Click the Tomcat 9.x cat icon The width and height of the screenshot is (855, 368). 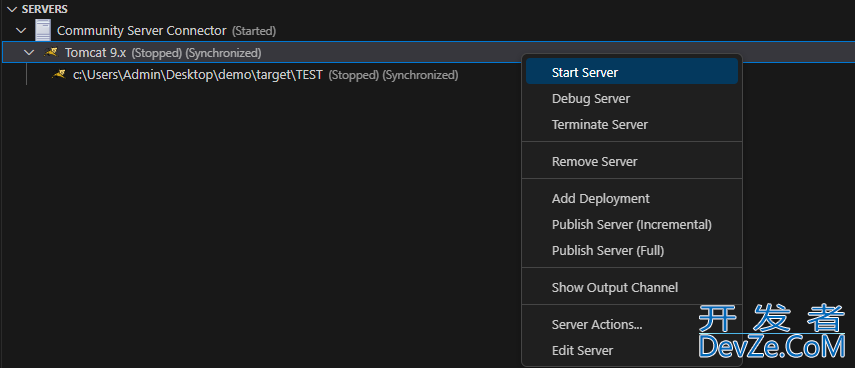[52, 52]
